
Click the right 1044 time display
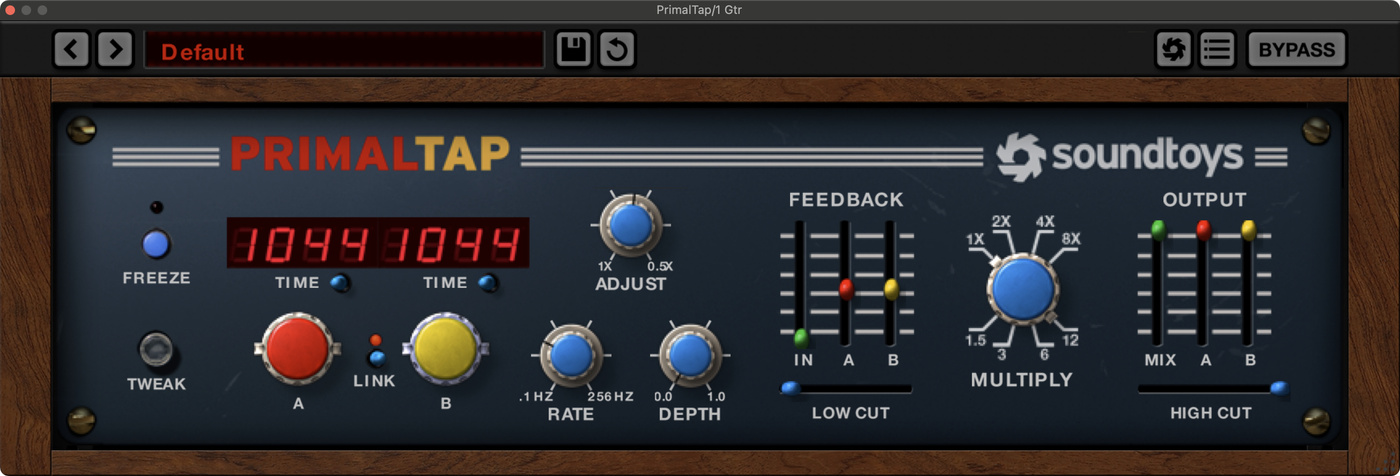453,244
